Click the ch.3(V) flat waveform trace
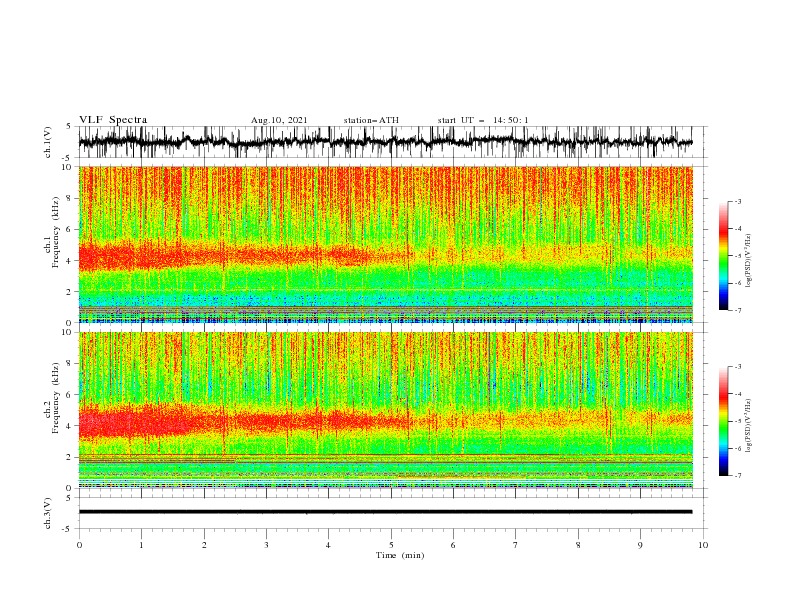Screen dimensions: 792x612 point(385,512)
